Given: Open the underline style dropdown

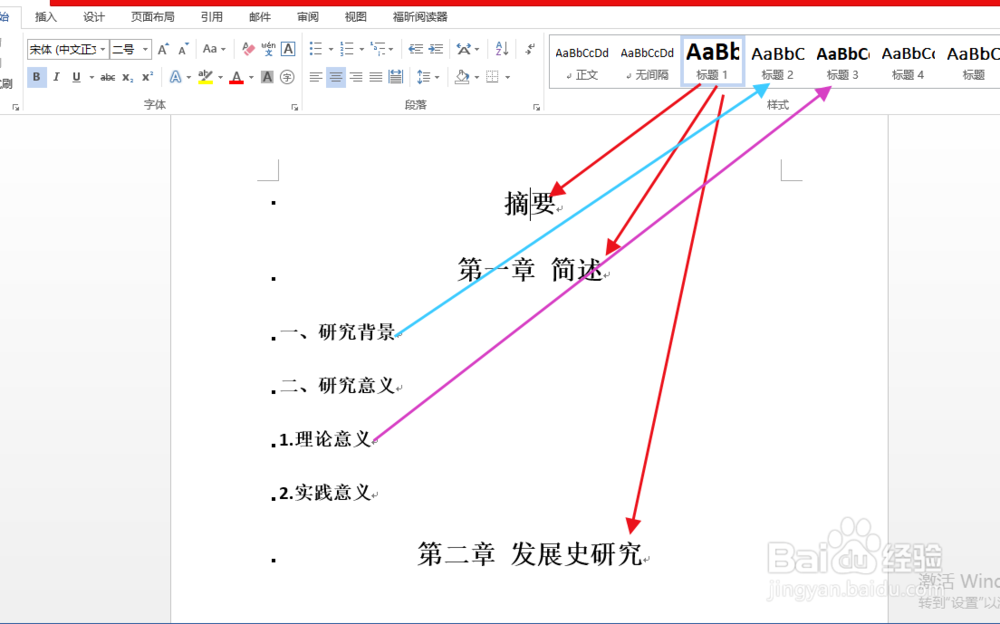Looking at the screenshot, I should pyautogui.click(x=92, y=77).
